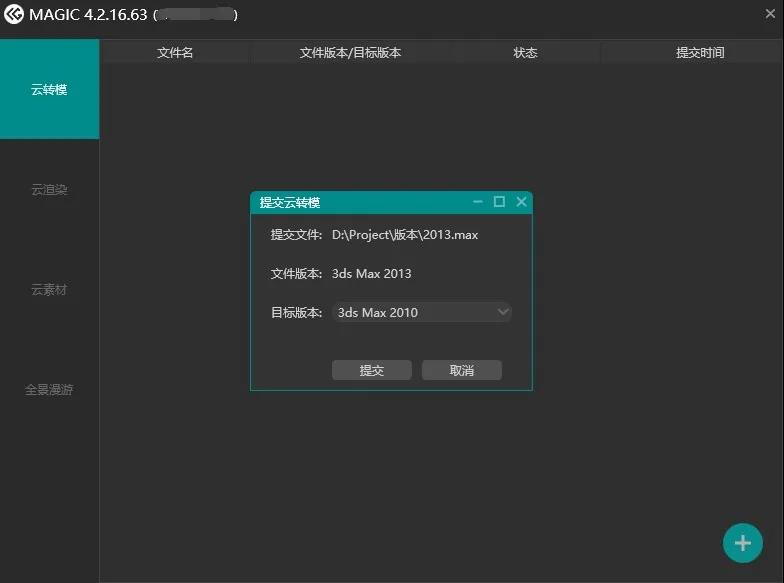Click the MAGIC logo icon in title bar

(x=14, y=15)
